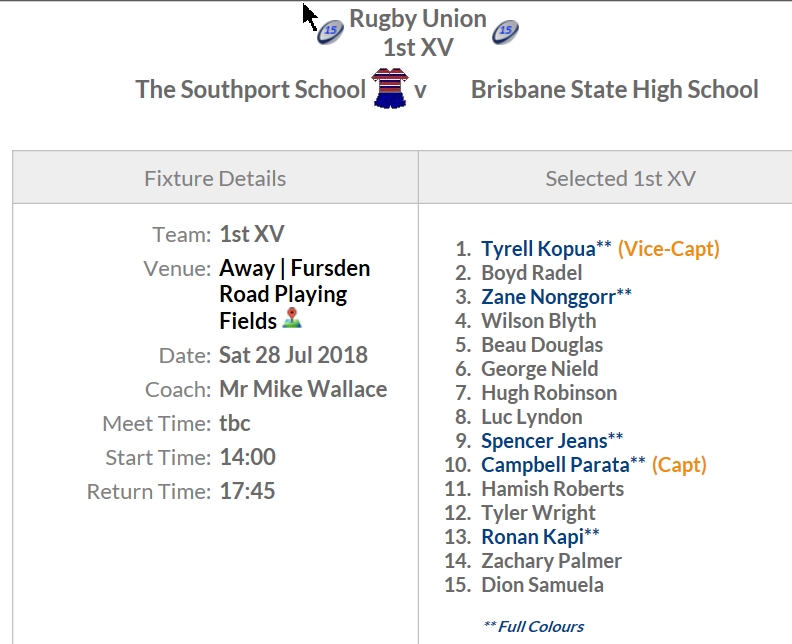
Task: Click Brisbane State High School heading
Action: click(x=615, y=89)
